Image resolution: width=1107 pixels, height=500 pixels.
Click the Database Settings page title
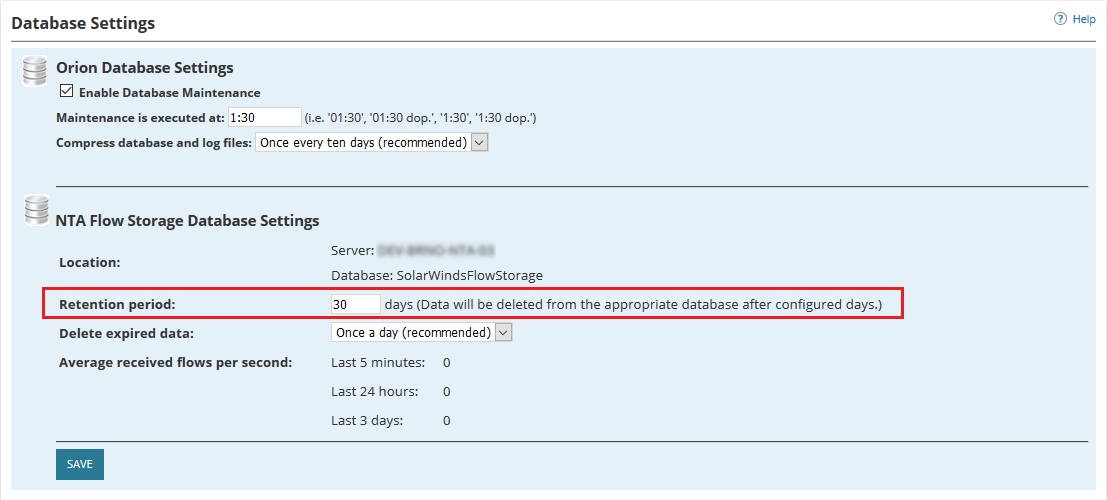[x=83, y=22]
